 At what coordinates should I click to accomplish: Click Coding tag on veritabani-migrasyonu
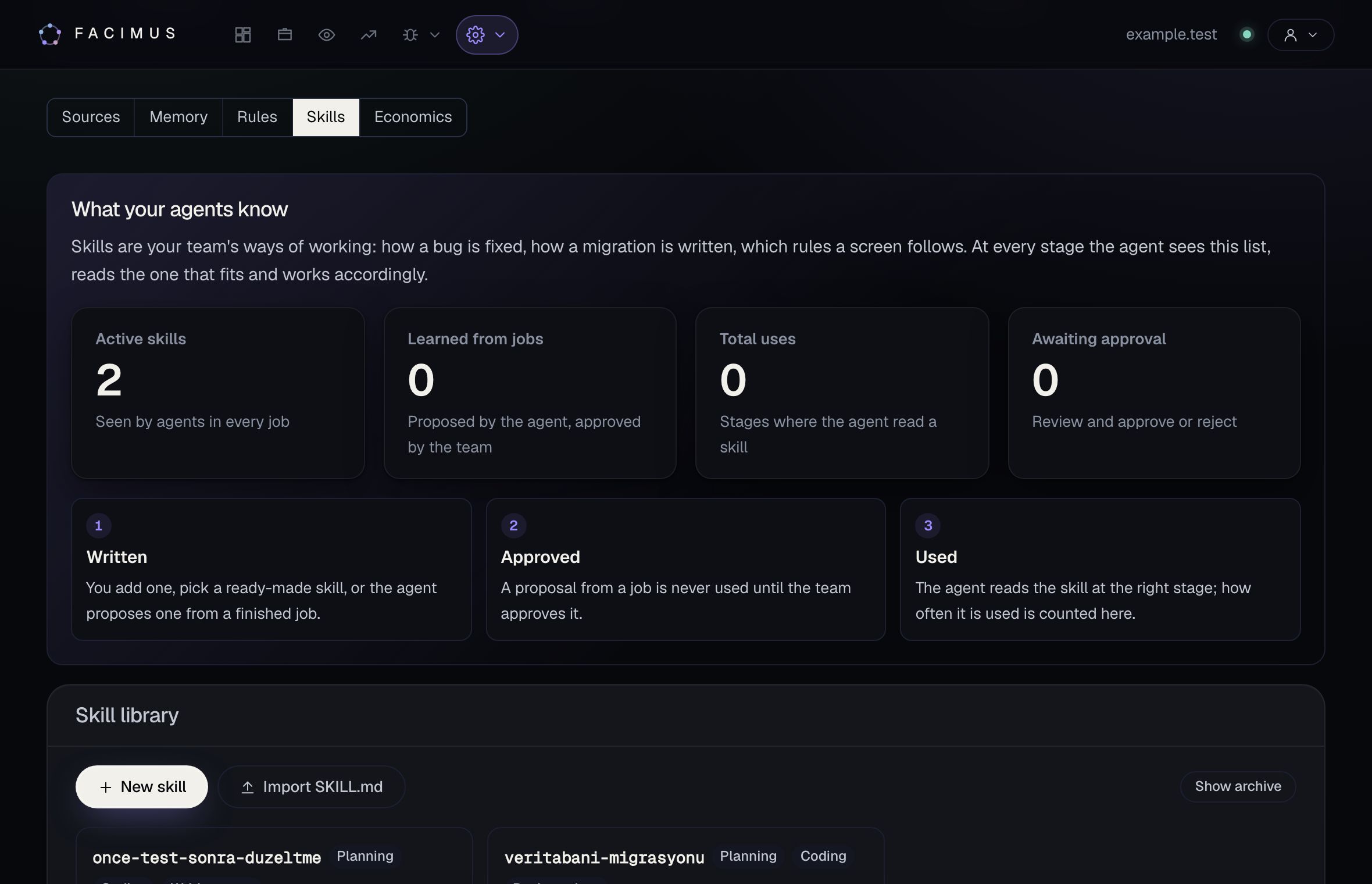[x=823, y=856]
